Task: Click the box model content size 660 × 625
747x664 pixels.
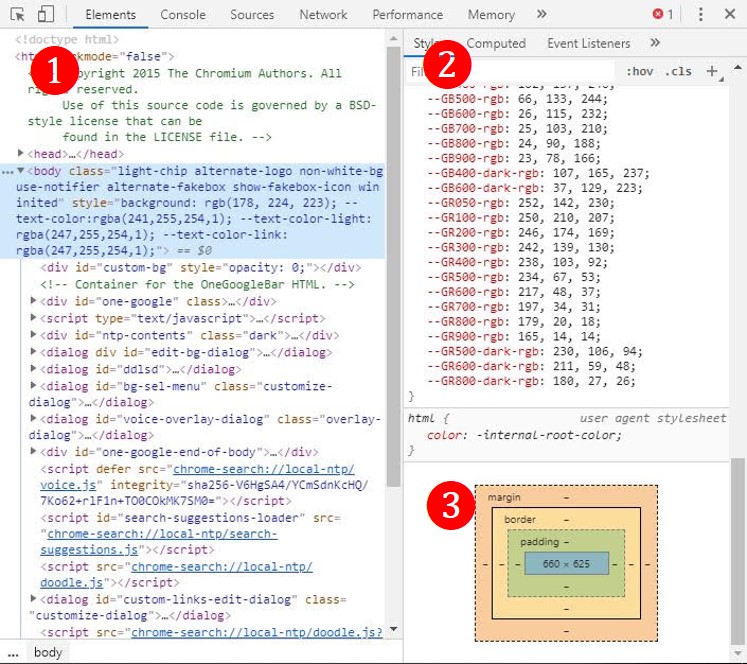Action: [566, 563]
